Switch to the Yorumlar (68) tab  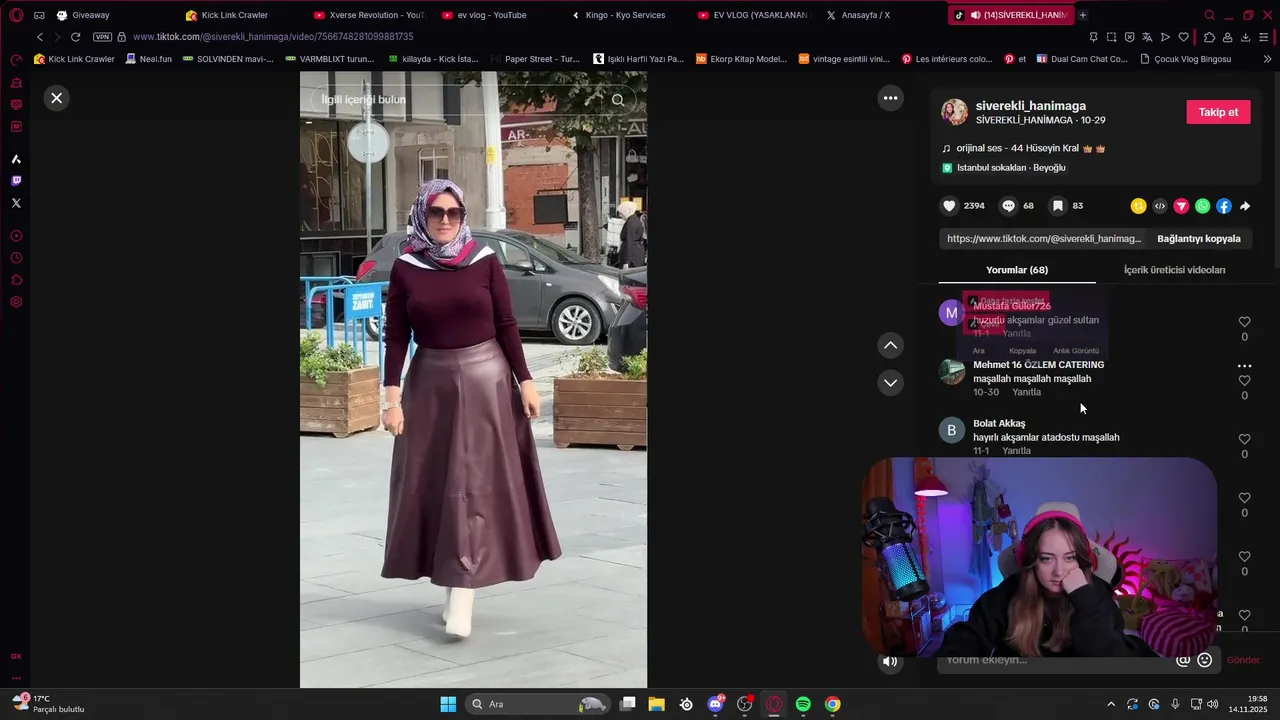click(x=1017, y=270)
